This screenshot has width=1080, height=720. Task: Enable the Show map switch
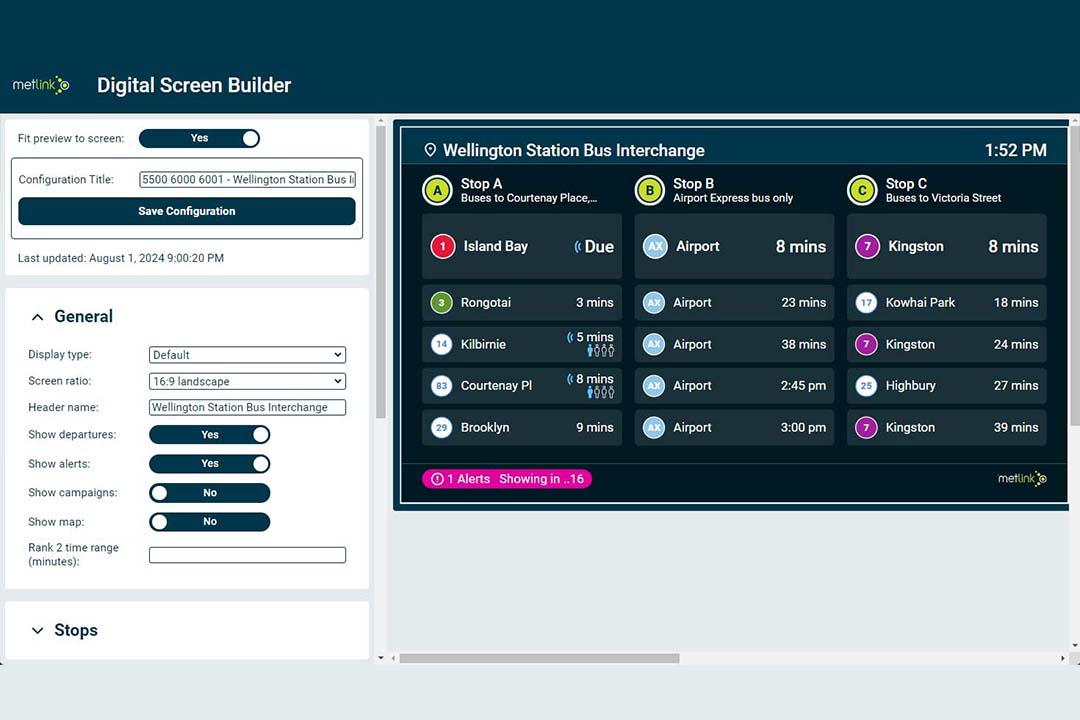point(209,522)
